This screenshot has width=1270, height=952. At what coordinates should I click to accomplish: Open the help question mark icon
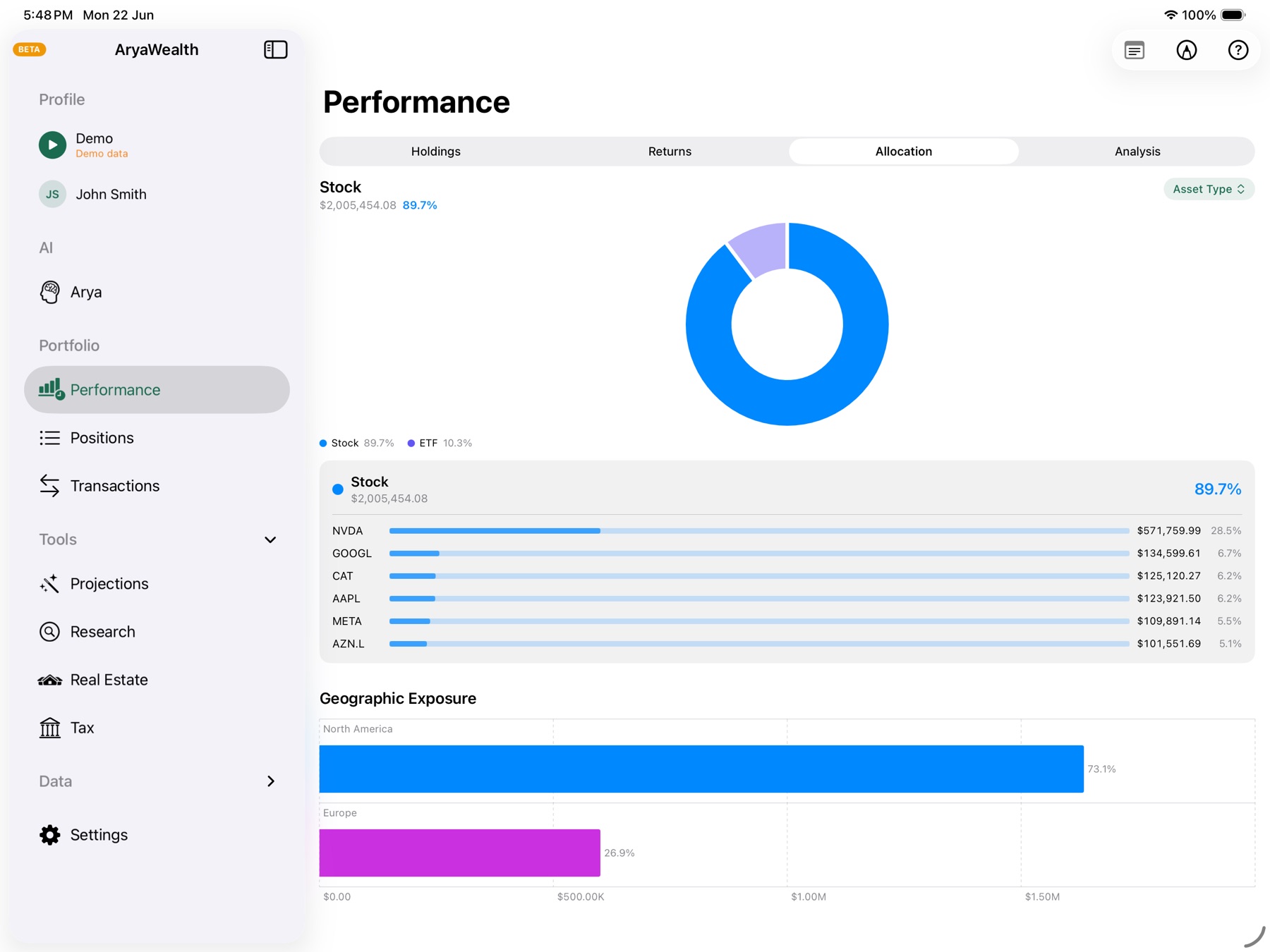pyautogui.click(x=1238, y=50)
